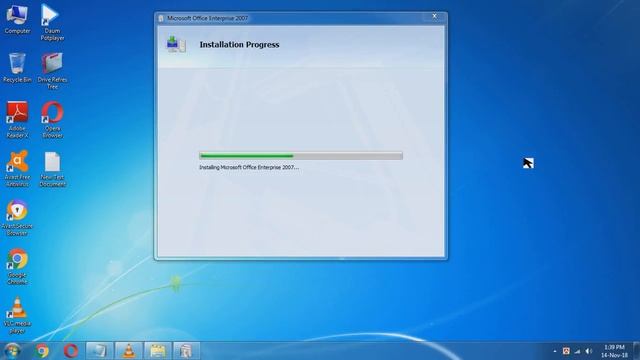
Task: Click the taskbar button next to Opera
Action: point(100,351)
